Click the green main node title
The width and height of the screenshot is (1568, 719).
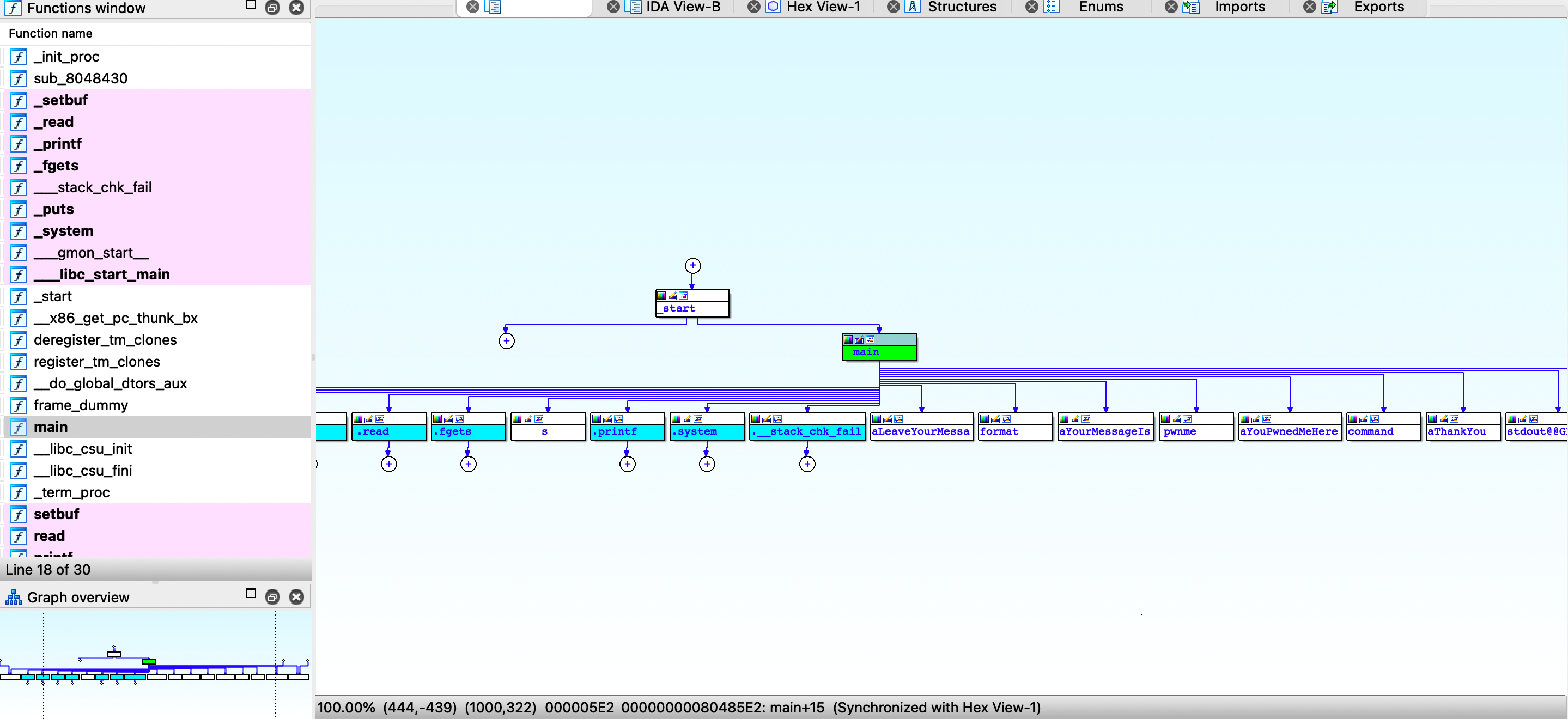(878, 352)
